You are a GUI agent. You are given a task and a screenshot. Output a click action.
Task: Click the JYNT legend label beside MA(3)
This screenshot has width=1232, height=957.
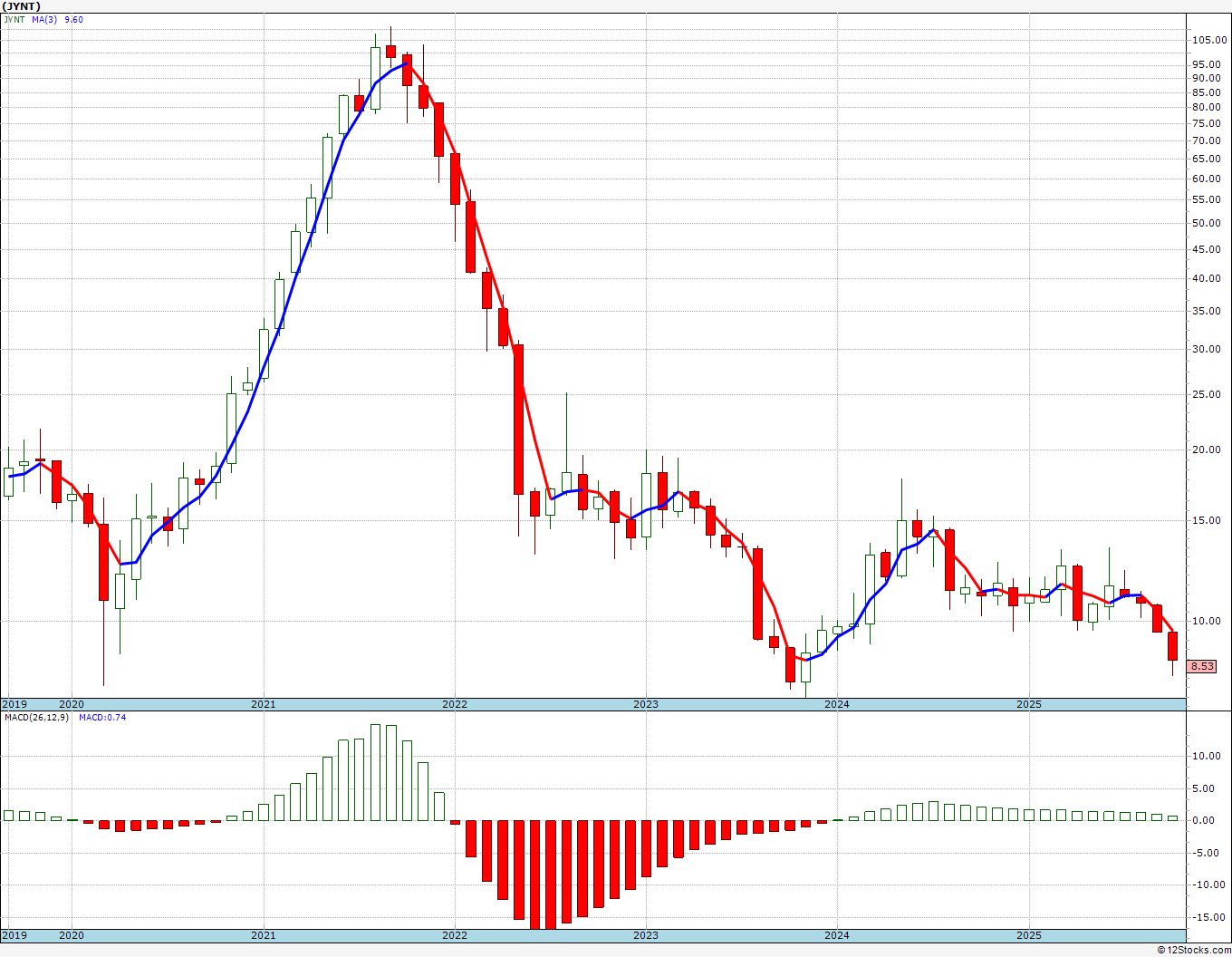click(14, 20)
